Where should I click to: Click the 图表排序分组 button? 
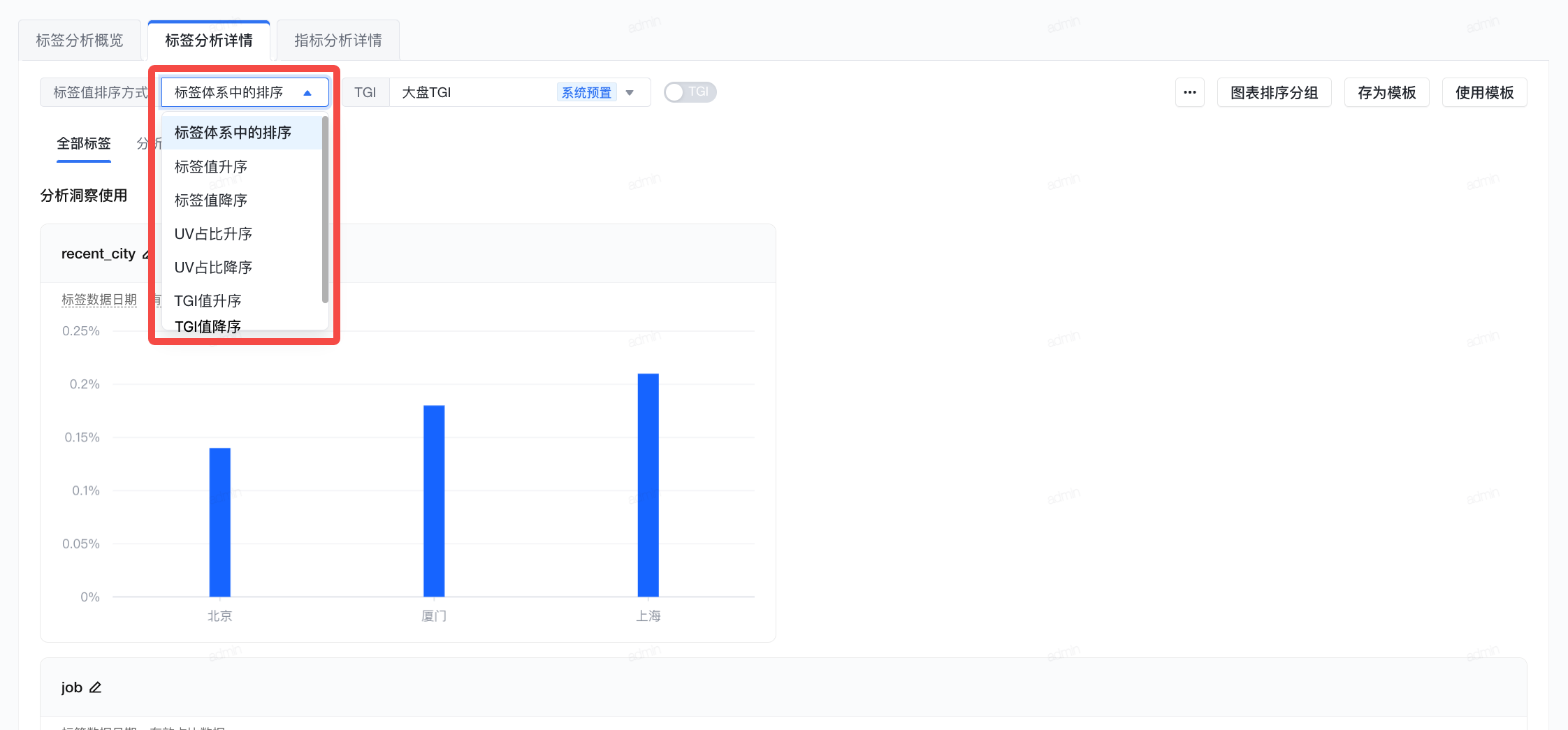(1274, 93)
